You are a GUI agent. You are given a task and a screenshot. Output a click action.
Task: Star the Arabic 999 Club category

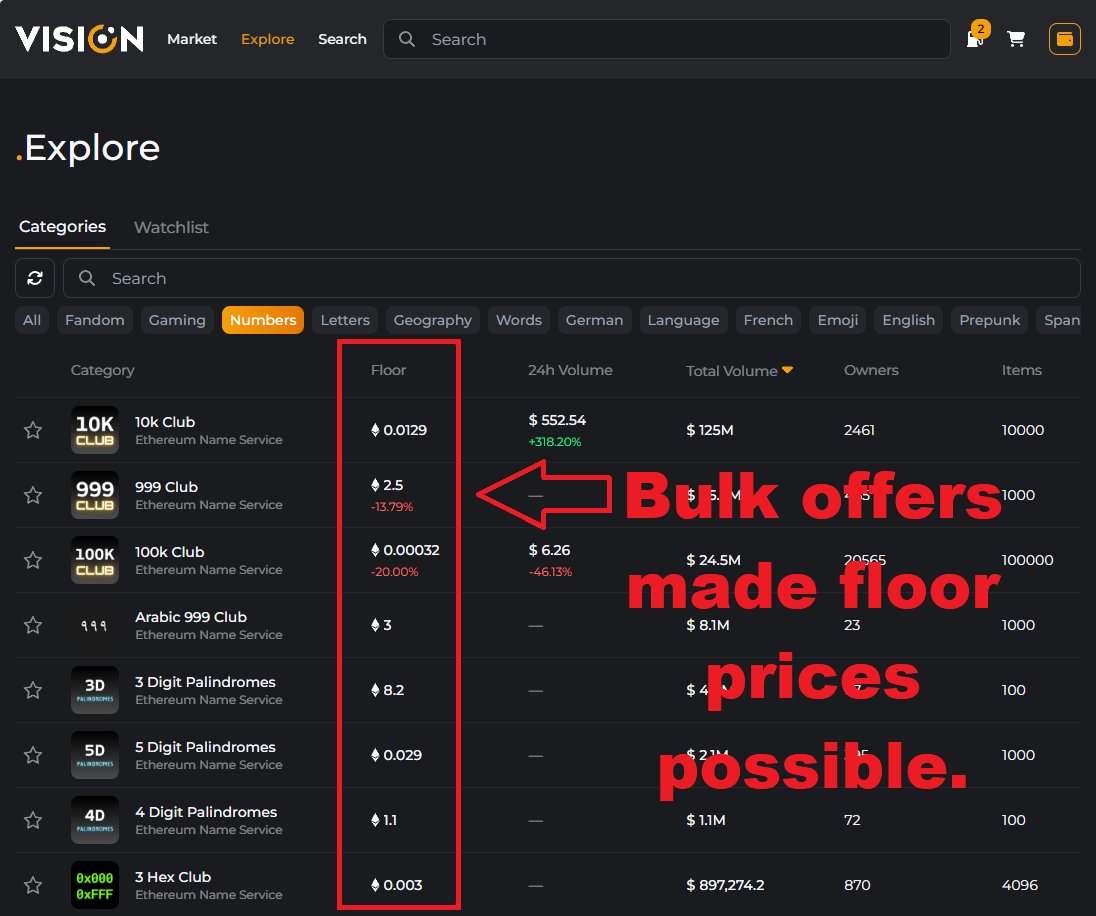(x=33, y=625)
